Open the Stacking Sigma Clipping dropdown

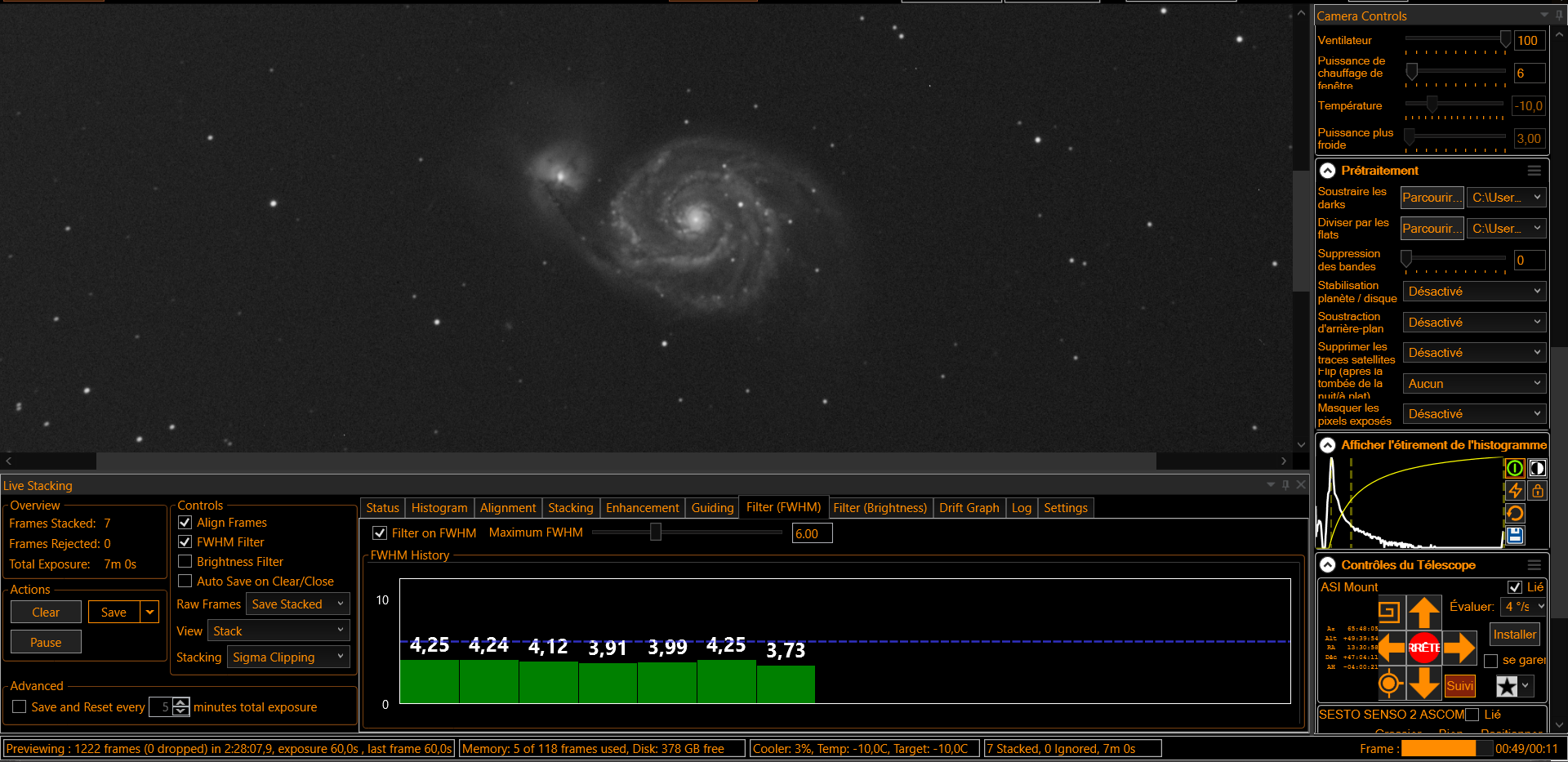tap(288, 657)
